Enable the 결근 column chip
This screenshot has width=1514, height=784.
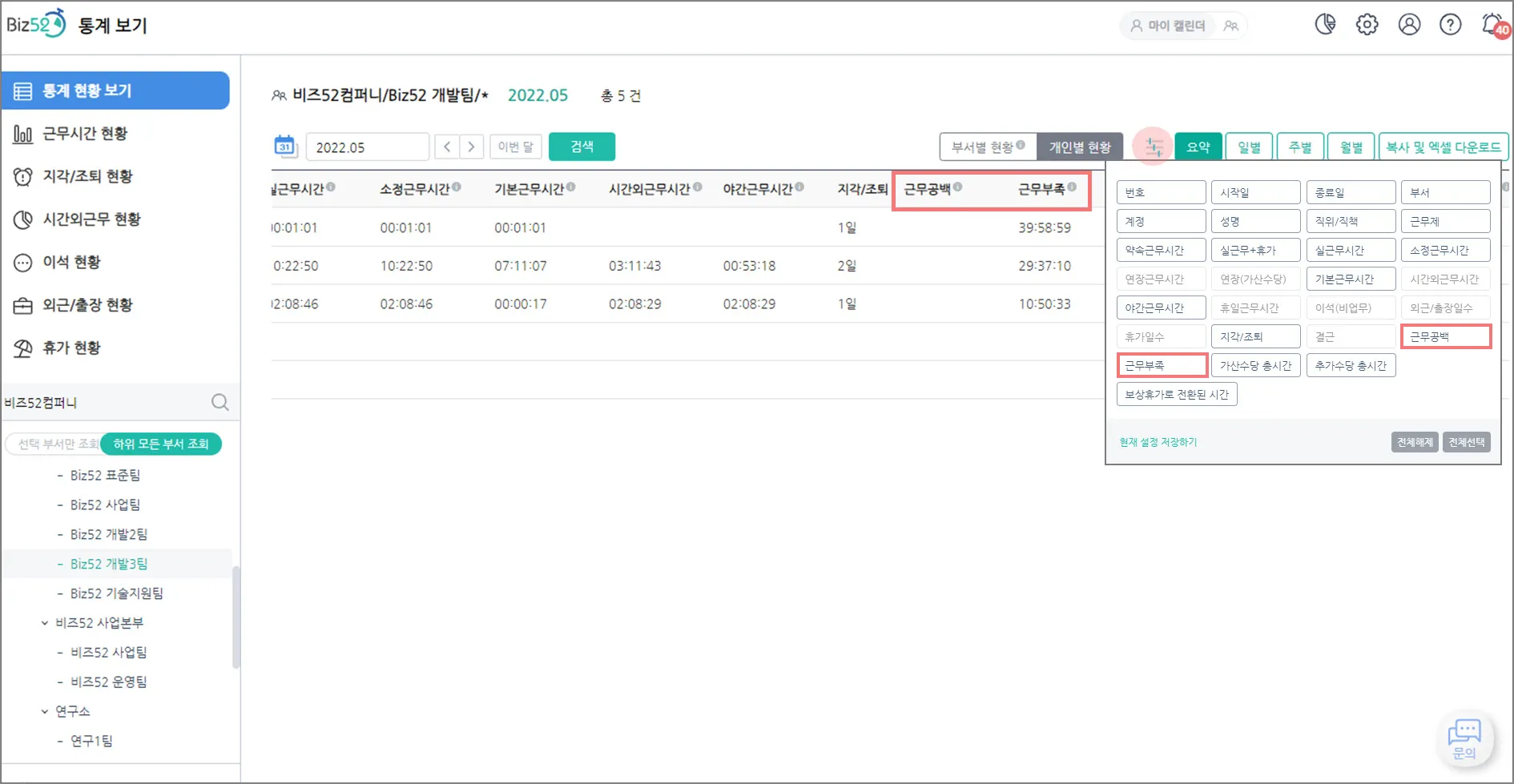[x=1351, y=336]
